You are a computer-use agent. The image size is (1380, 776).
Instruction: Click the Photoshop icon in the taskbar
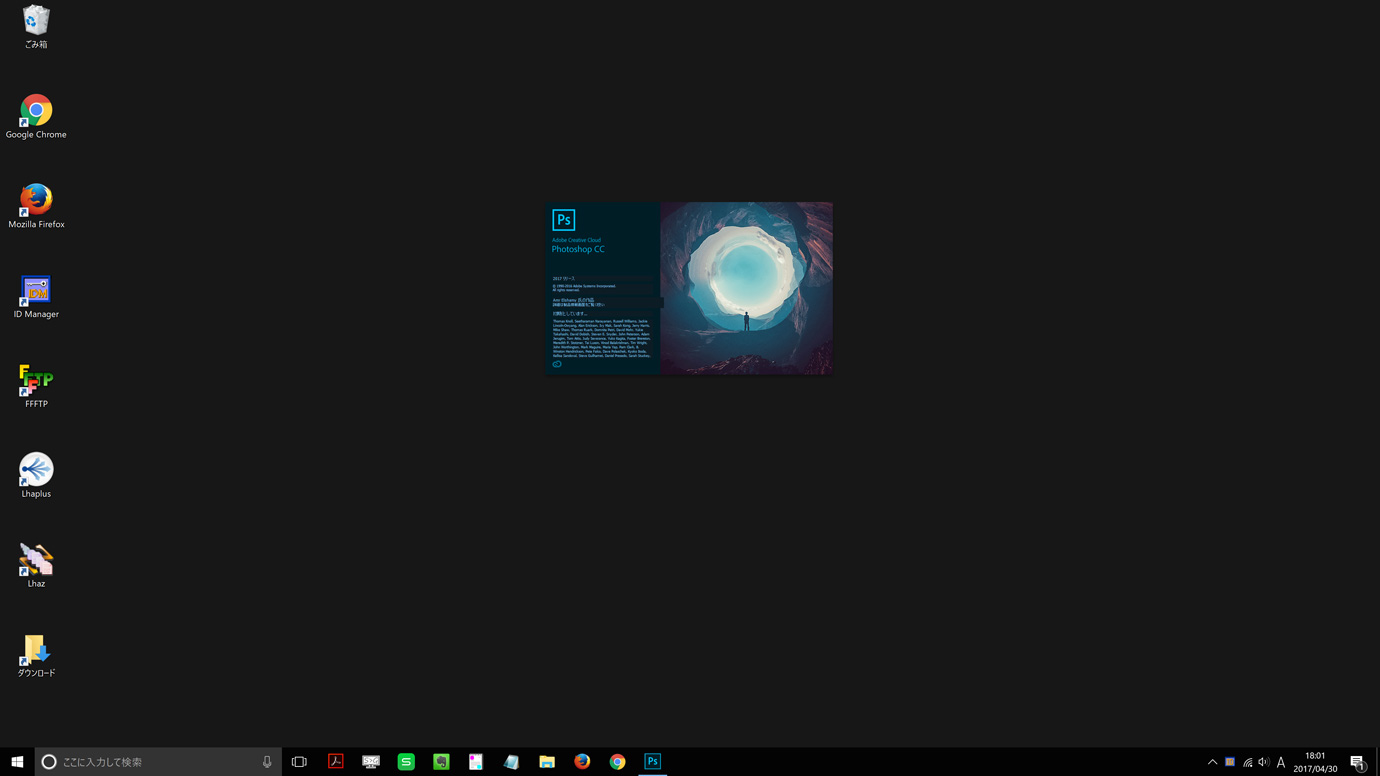652,762
